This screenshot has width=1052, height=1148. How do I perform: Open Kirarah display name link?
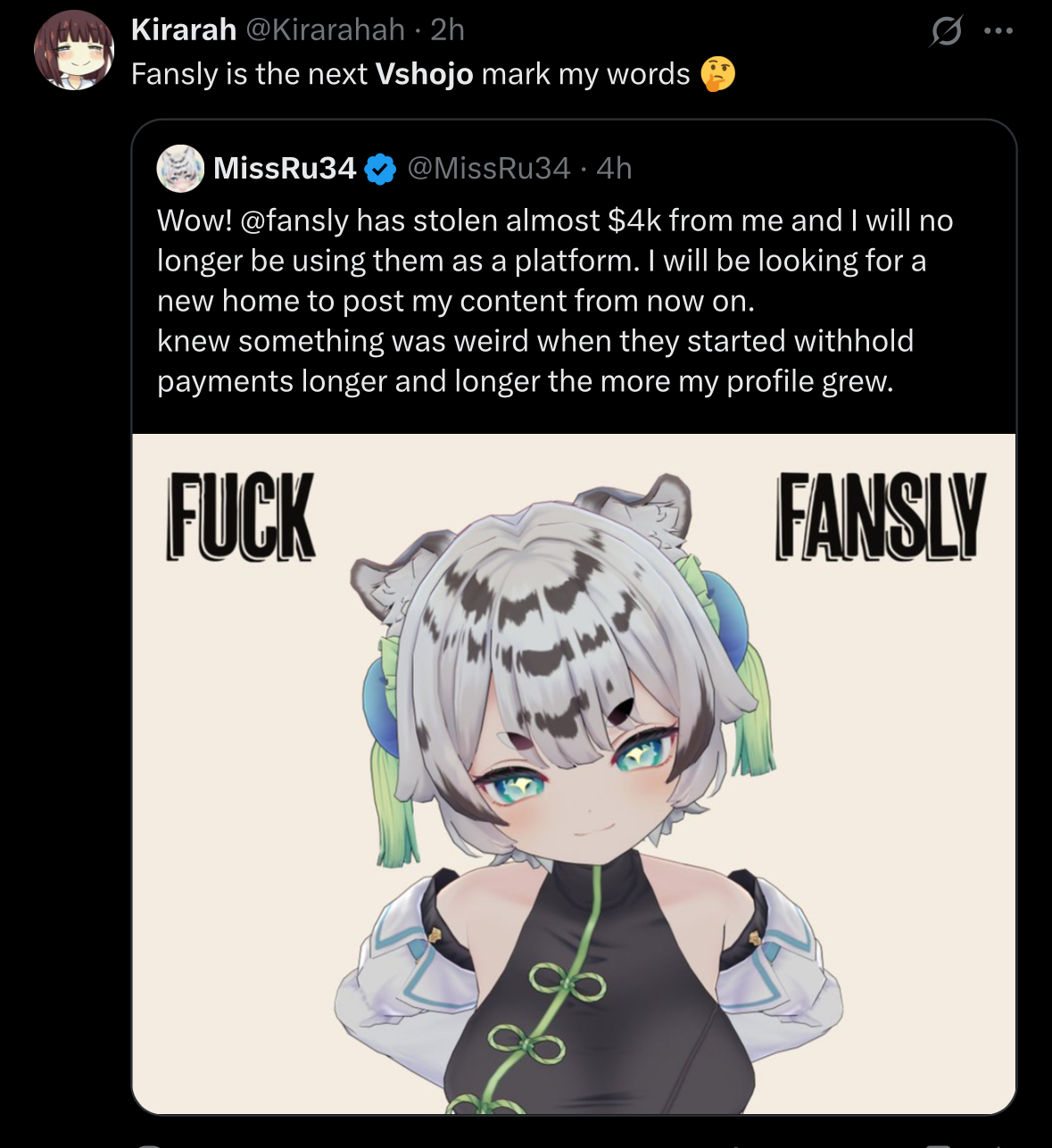184,29
